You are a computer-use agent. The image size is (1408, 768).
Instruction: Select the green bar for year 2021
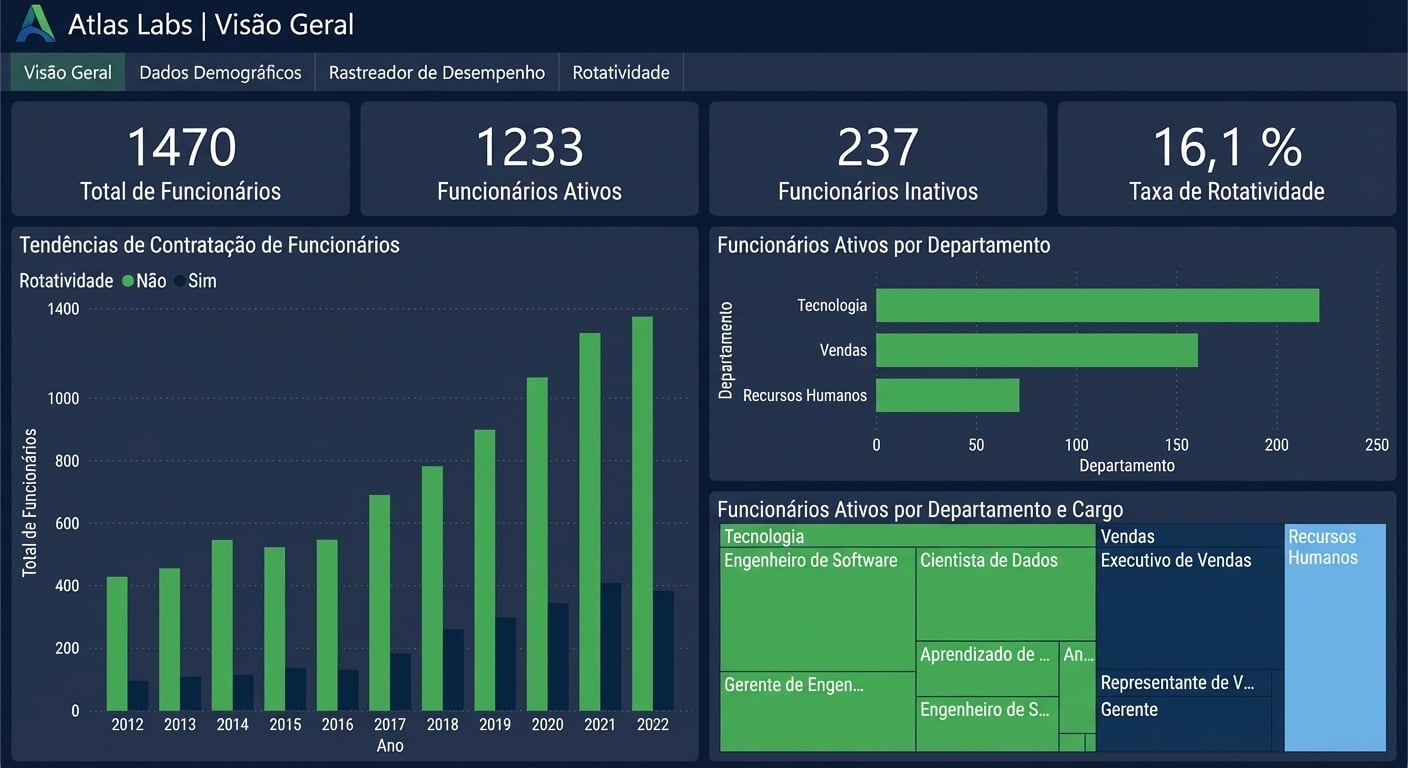pyautogui.click(x=590, y=522)
